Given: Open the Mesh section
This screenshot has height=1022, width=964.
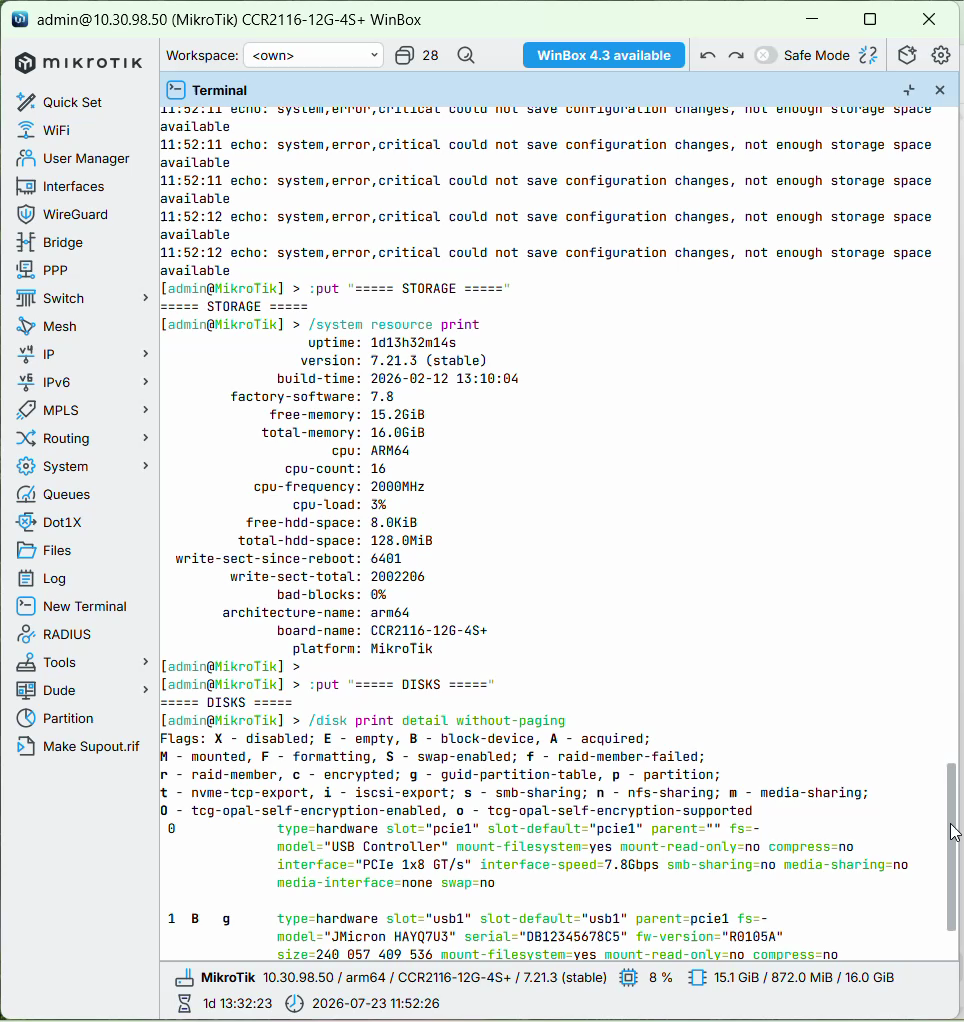Looking at the screenshot, I should coord(59,327).
